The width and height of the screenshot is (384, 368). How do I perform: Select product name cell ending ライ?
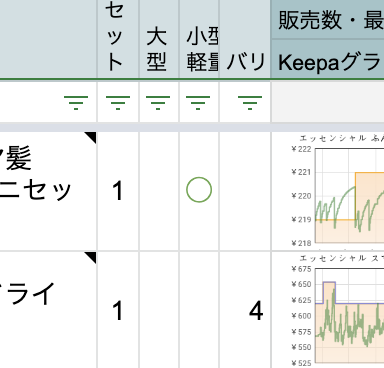click(x=48, y=310)
